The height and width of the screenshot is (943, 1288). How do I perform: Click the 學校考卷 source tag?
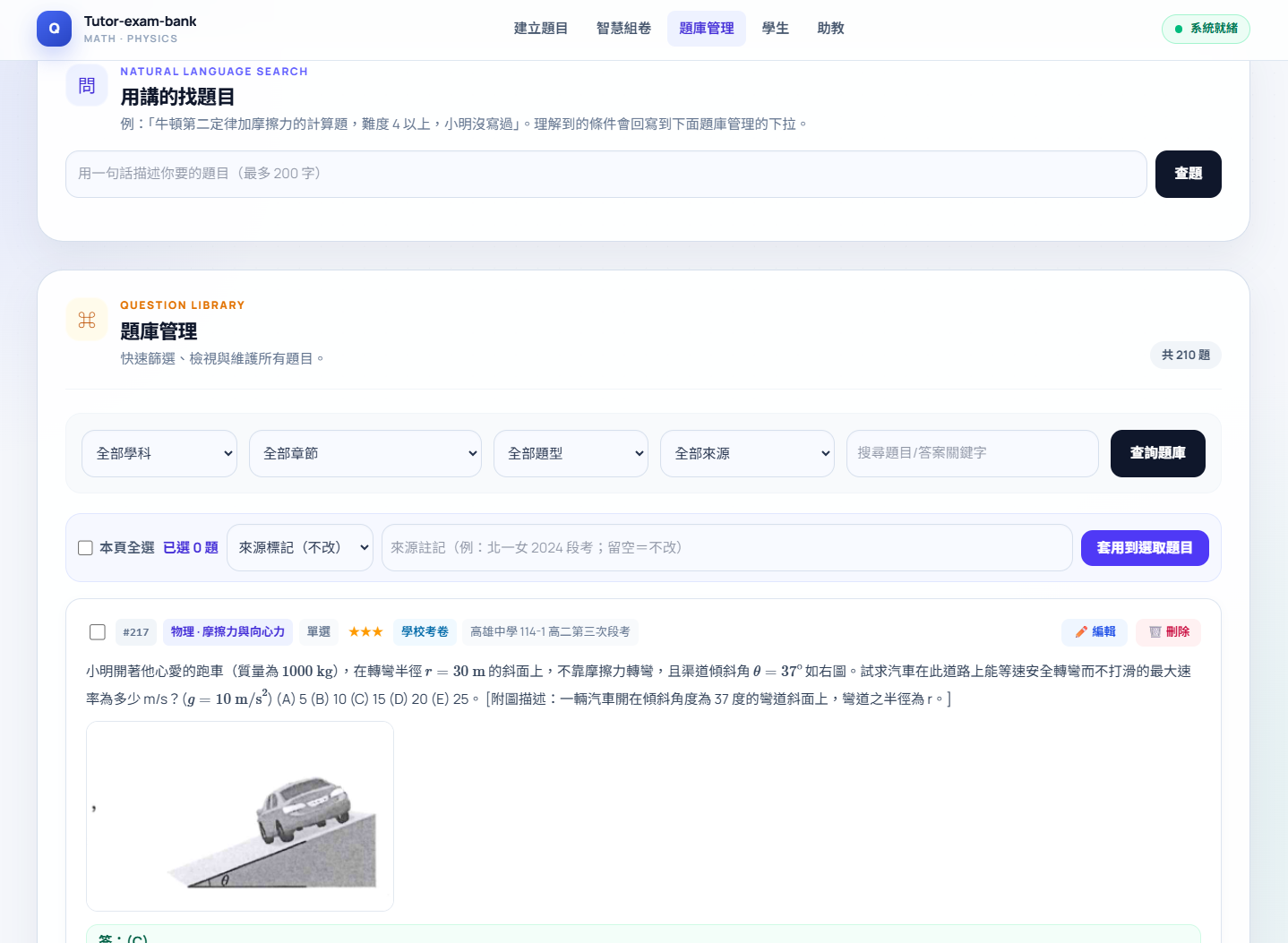425,632
